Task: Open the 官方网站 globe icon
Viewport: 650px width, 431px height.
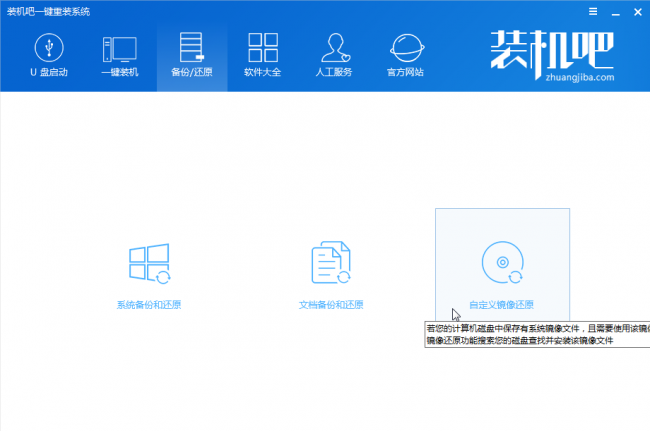Action: (407, 48)
